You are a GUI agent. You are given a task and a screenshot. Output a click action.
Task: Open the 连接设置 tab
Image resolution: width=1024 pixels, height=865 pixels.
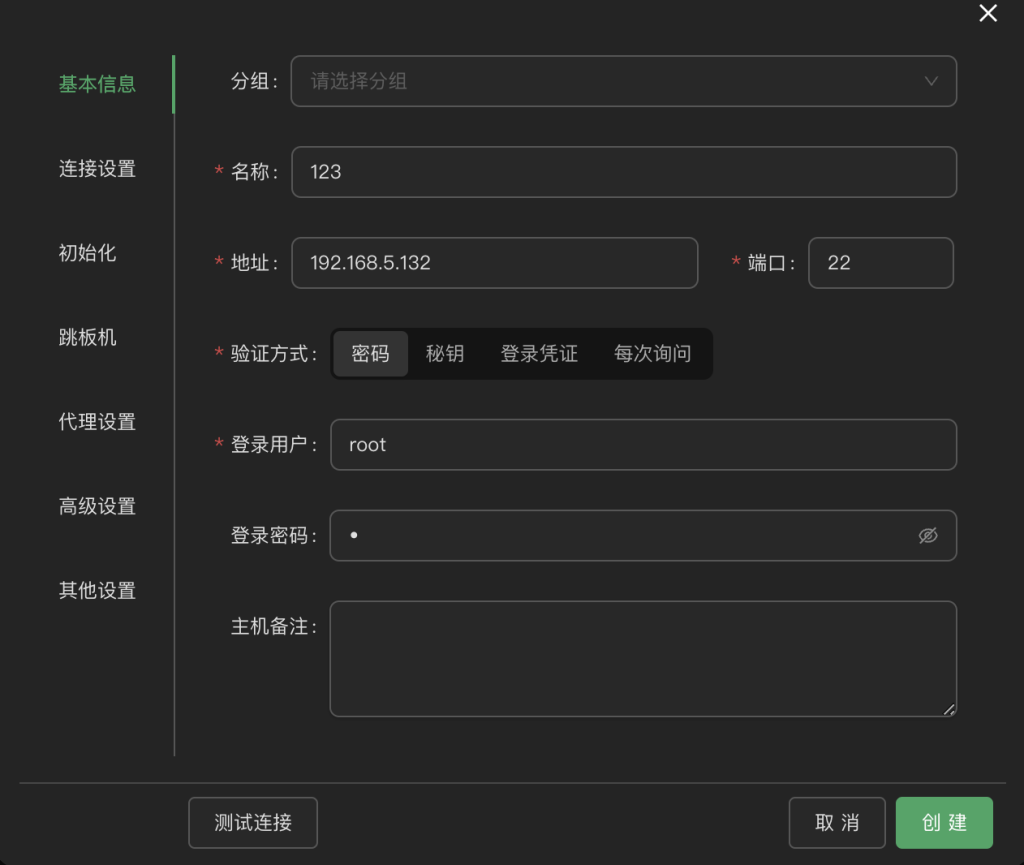point(97,169)
